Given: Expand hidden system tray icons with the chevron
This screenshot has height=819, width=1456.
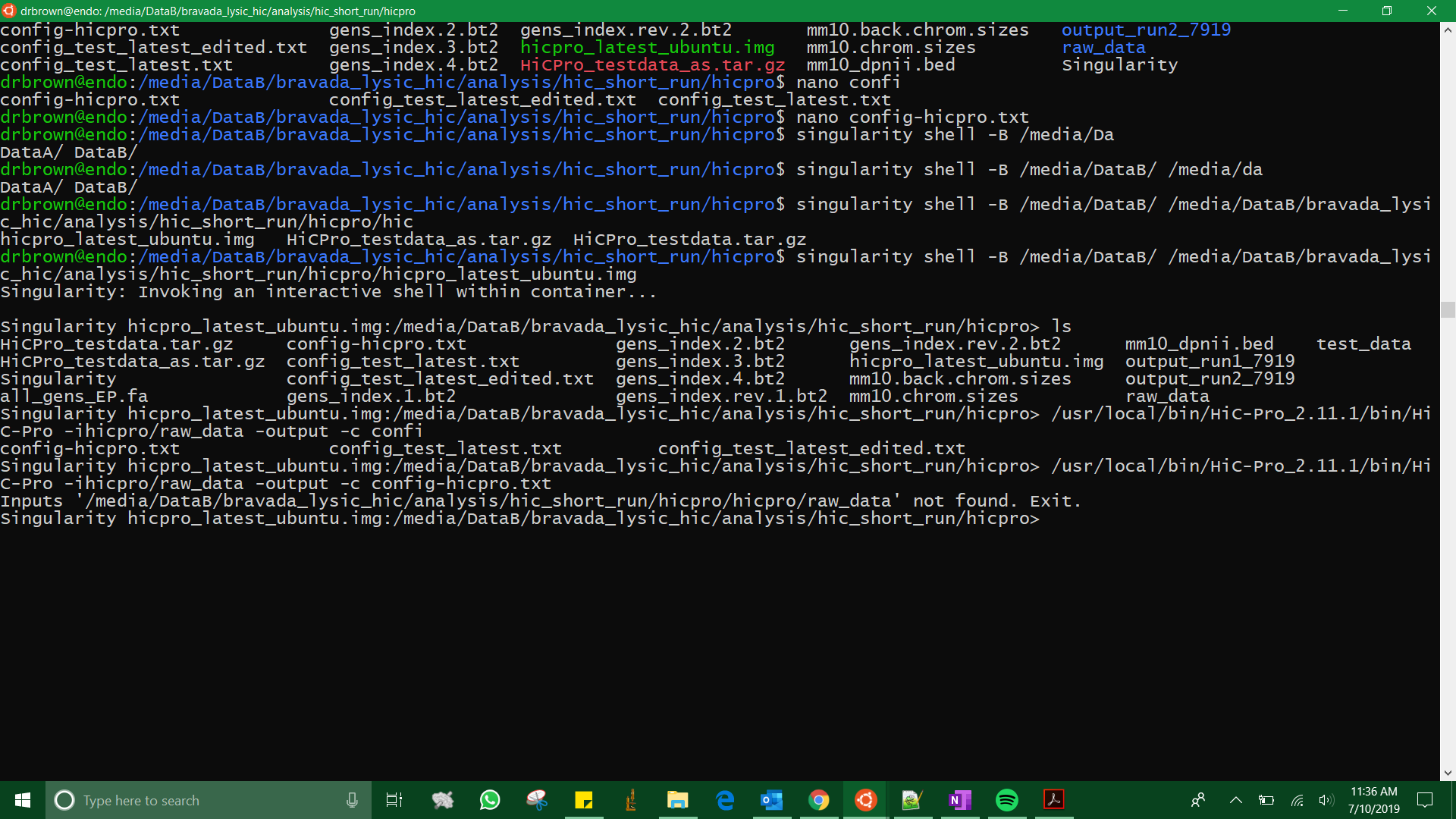Looking at the screenshot, I should pyautogui.click(x=1236, y=800).
